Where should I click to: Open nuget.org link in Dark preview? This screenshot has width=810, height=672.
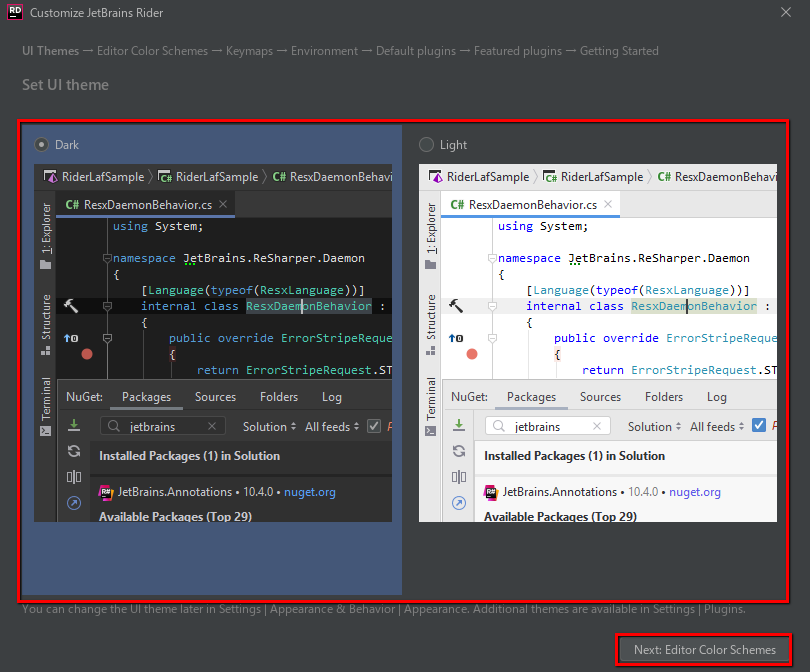[x=310, y=492]
